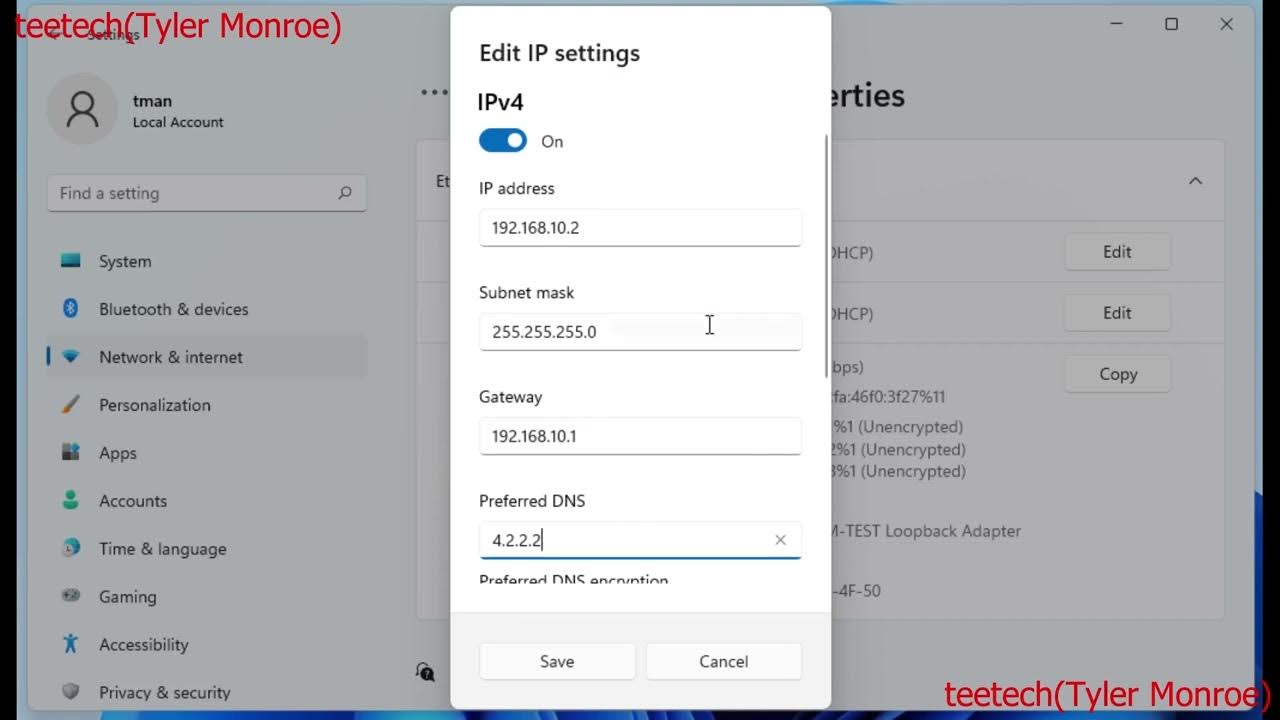Click the Get help icon at bottom
The image size is (1280, 720).
click(x=425, y=671)
